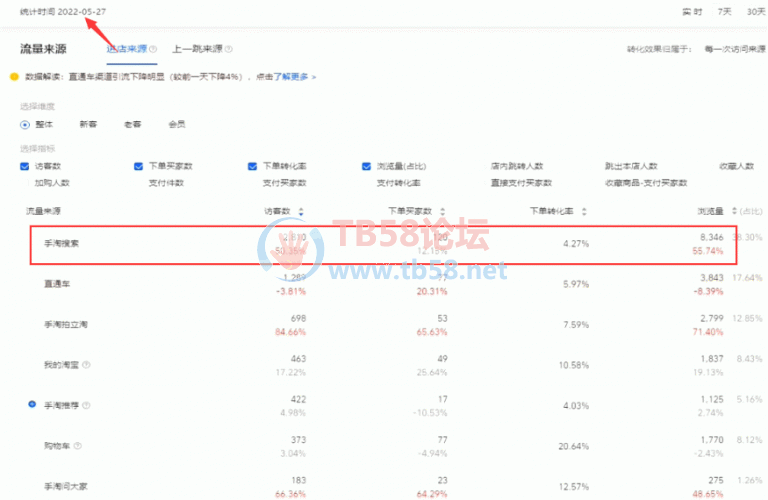Click help icon next to 手淘推荐
The height and width of the screenshot is (500, 768).
point(89,406)
